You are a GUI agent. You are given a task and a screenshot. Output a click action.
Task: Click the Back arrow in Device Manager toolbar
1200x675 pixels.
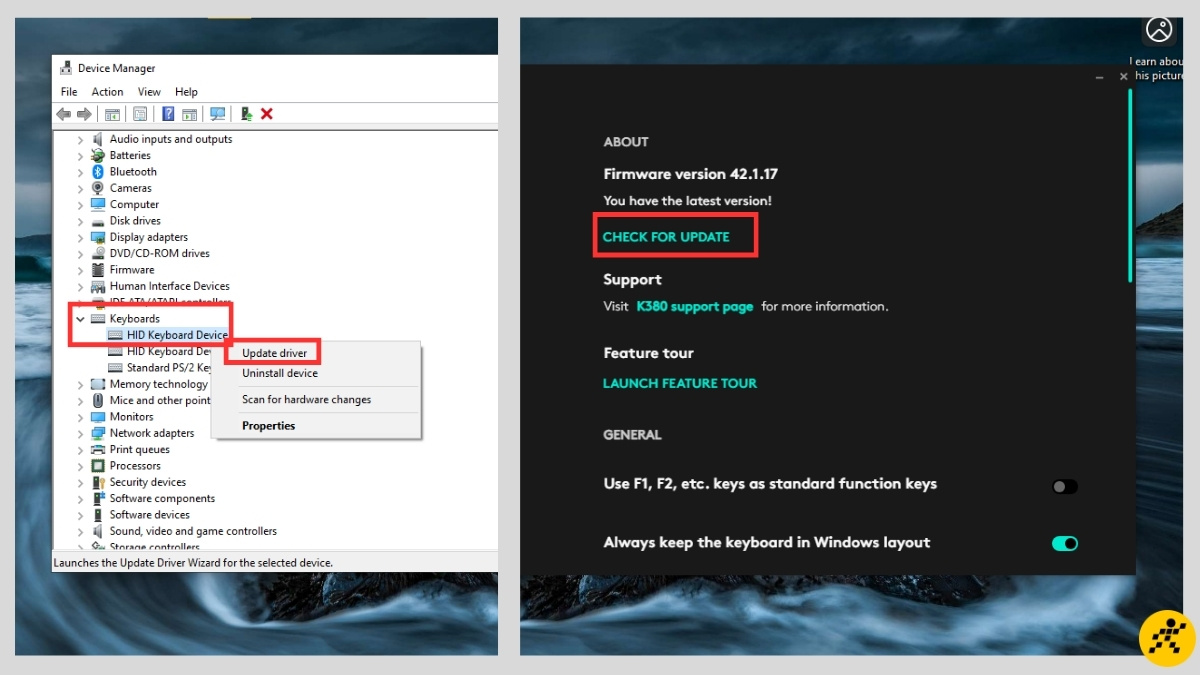[x=64, y=114]
